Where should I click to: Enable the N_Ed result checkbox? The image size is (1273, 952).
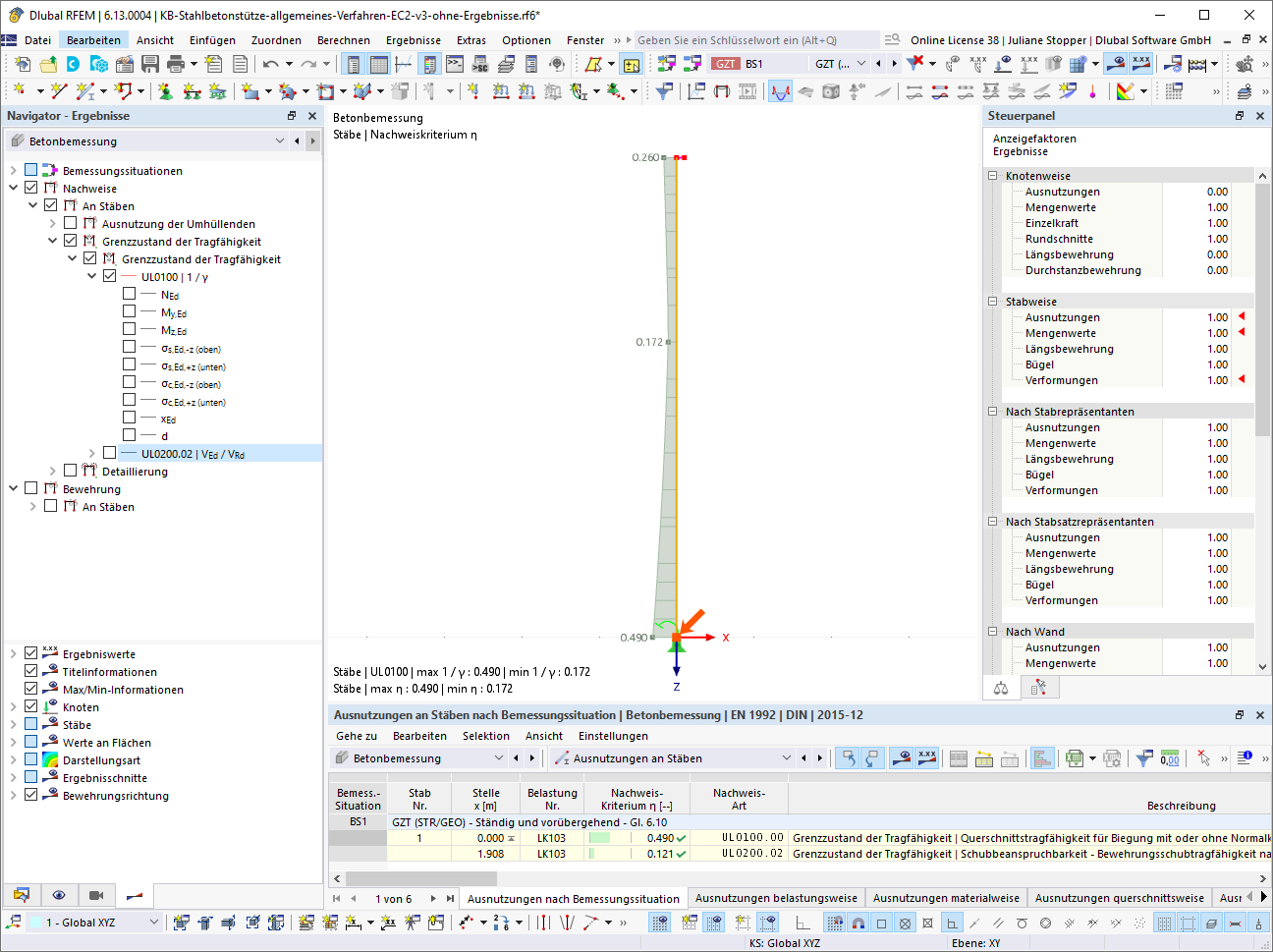[x=129, y=294]
